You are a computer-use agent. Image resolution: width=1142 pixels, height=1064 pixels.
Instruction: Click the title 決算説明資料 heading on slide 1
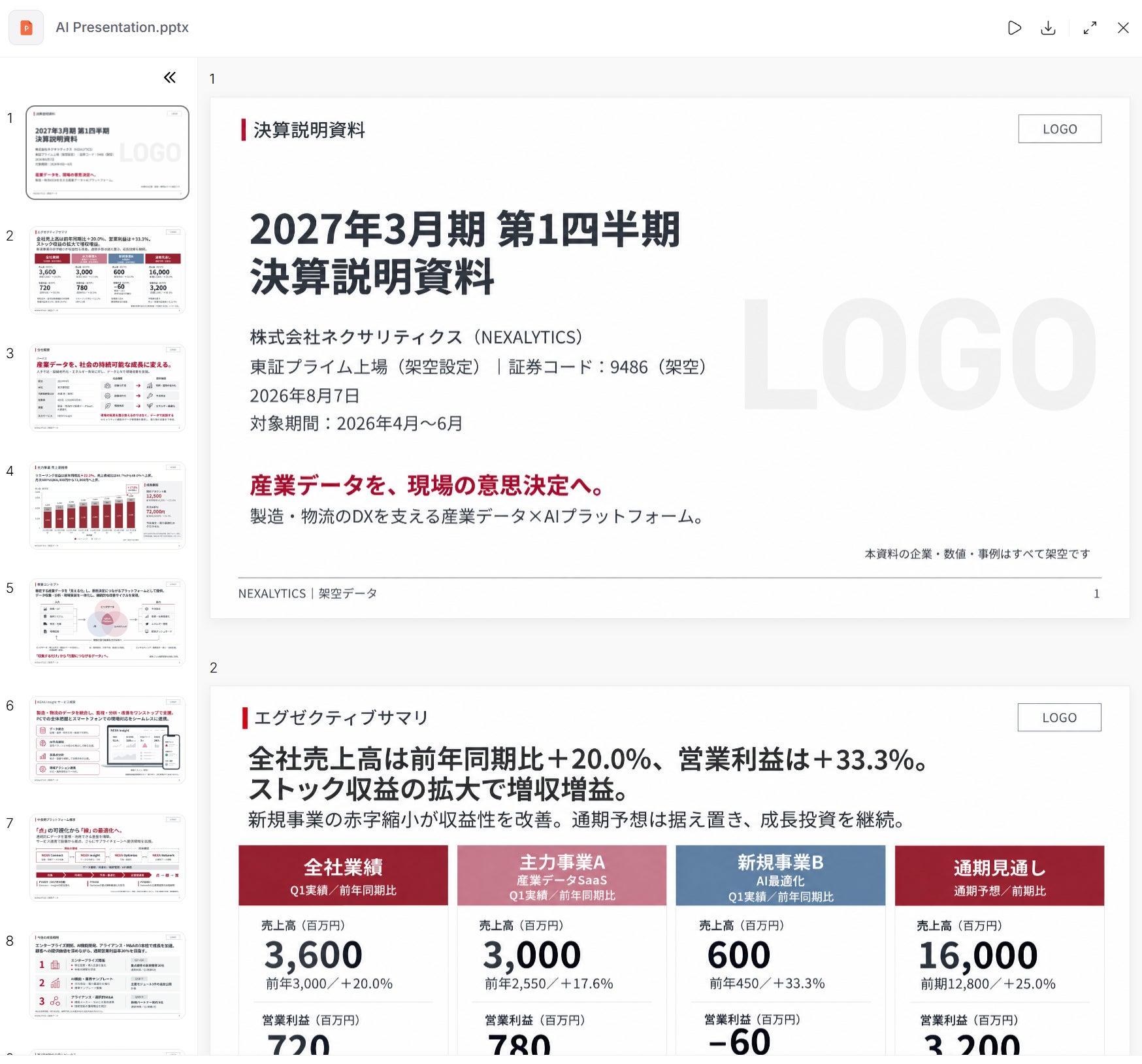309,130
